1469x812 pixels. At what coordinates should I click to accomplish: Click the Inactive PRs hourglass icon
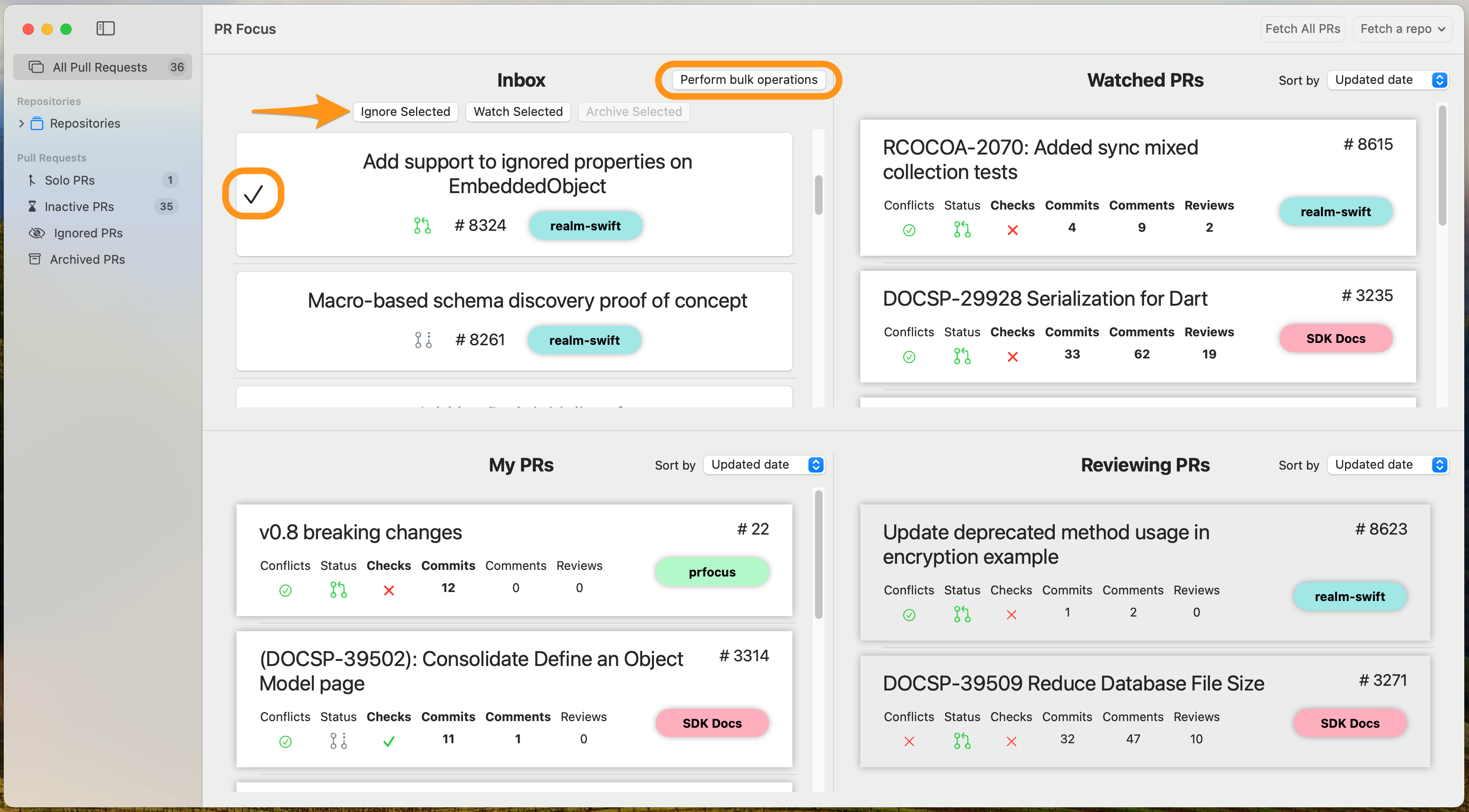[33, 206]
